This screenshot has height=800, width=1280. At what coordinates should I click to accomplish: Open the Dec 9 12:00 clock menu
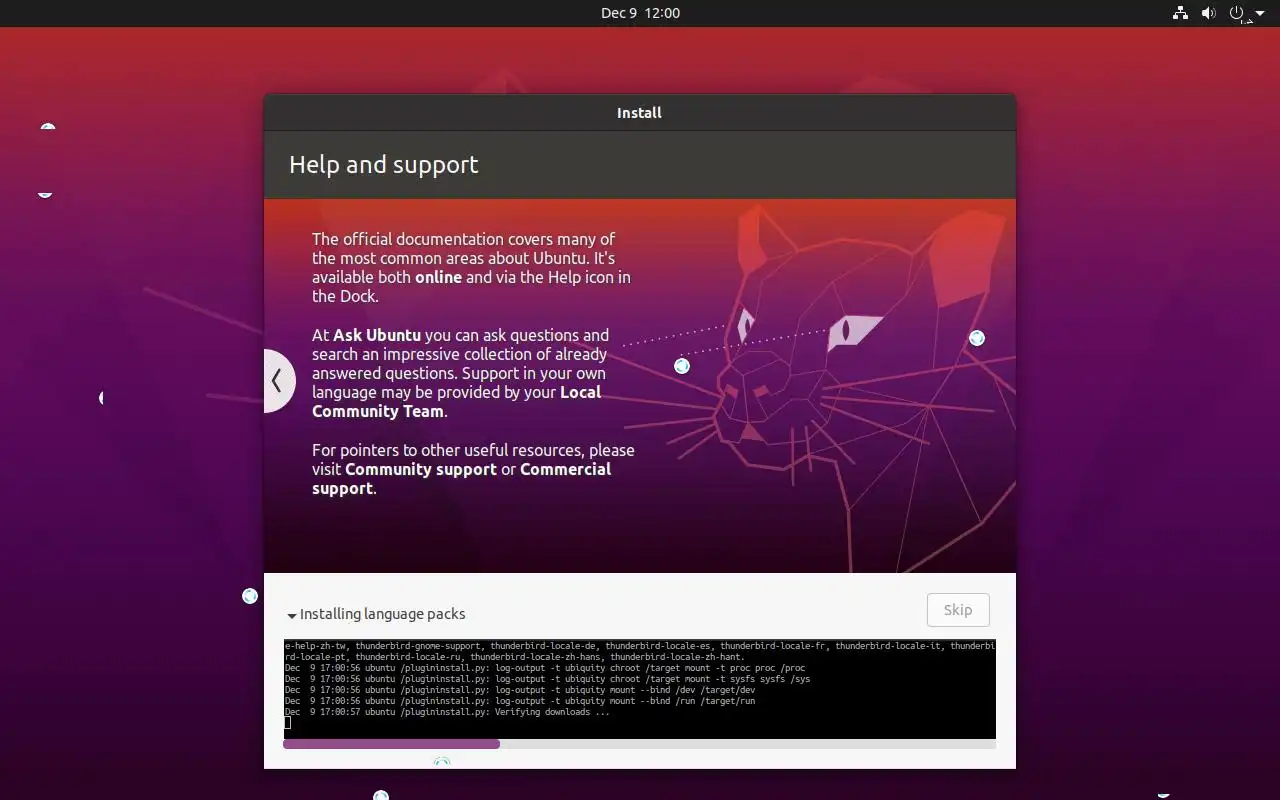coord(640,13)
